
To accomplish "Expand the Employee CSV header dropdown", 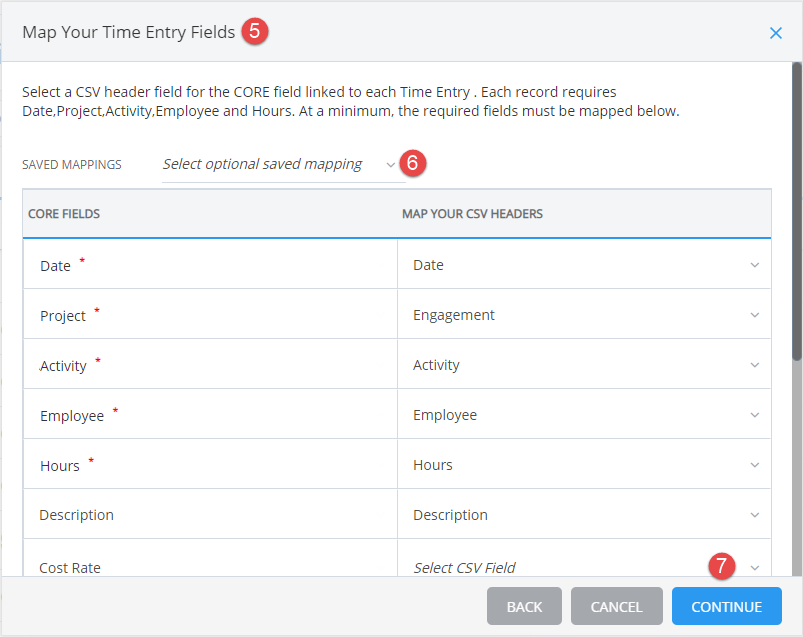I will pos(584,415).
